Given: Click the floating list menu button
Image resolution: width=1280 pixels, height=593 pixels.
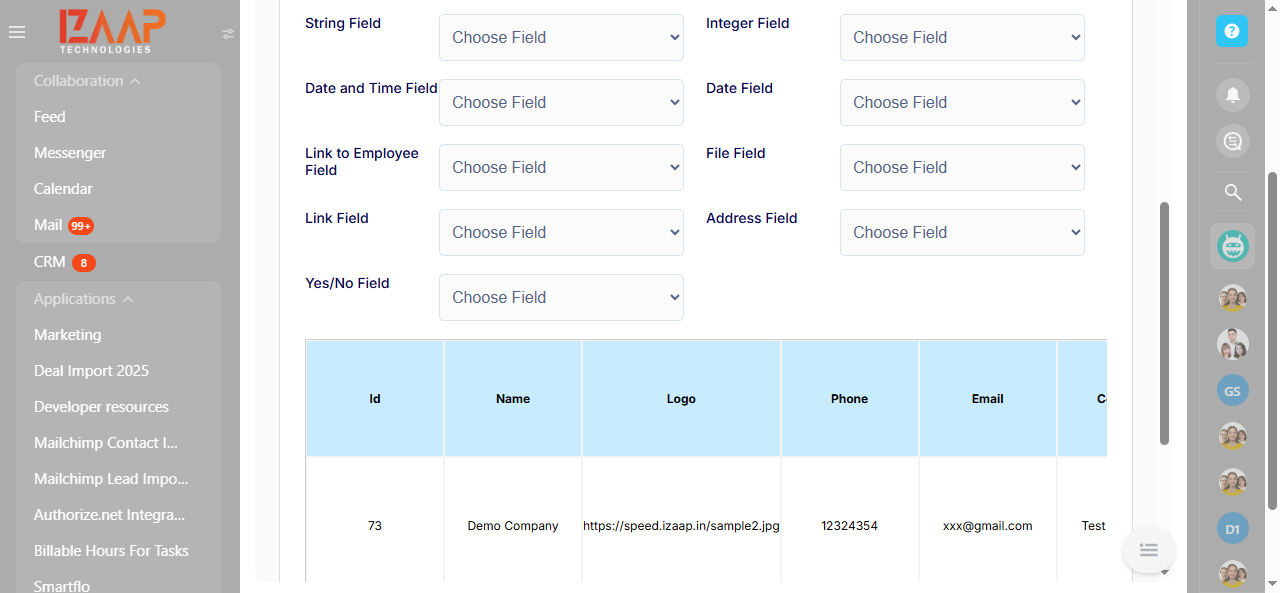Looking at the screenshot, I should 1148,549.
